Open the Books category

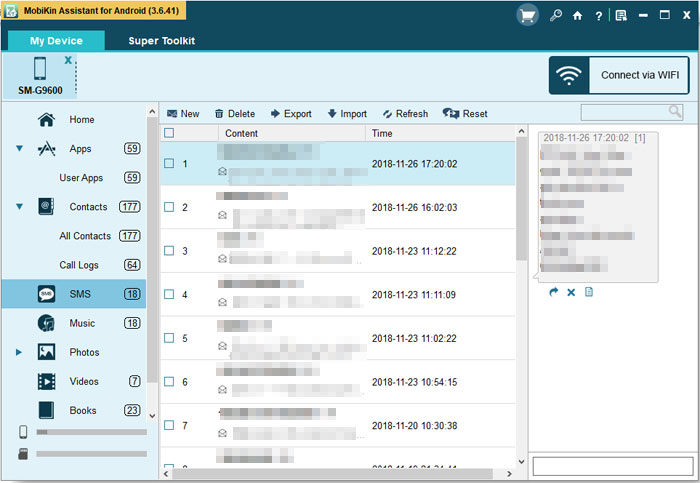[83, 410]
